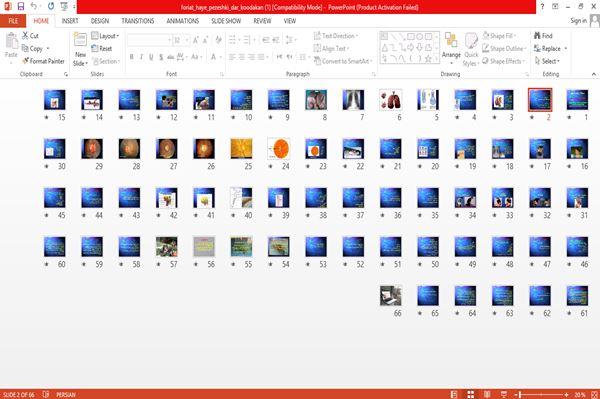Select slide 57 thumbnail
This screenshot has width=600, height=399.
(x=166, y=246)
